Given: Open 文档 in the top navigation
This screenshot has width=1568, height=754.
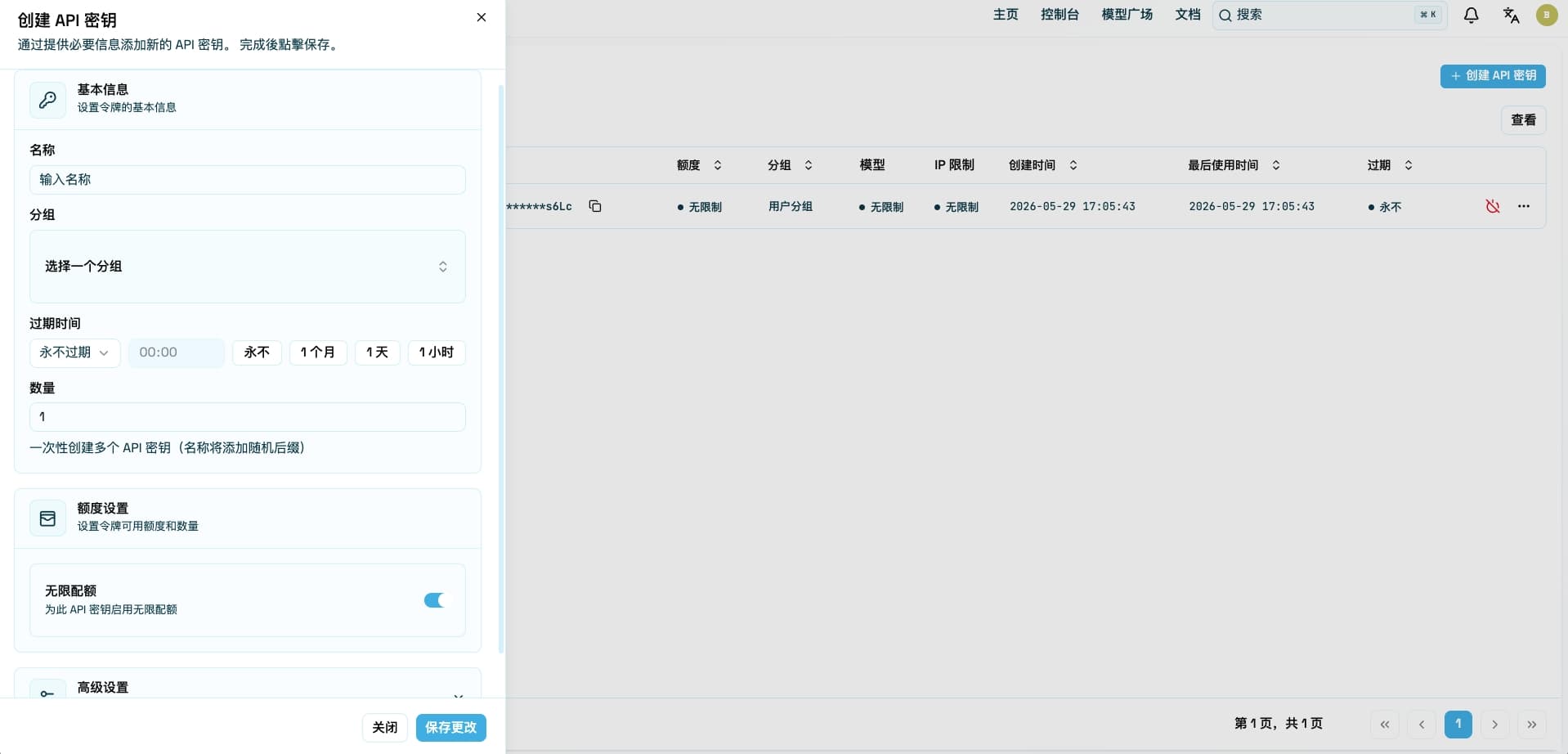Looking at the screenshot, I should tap(1188, 15).
